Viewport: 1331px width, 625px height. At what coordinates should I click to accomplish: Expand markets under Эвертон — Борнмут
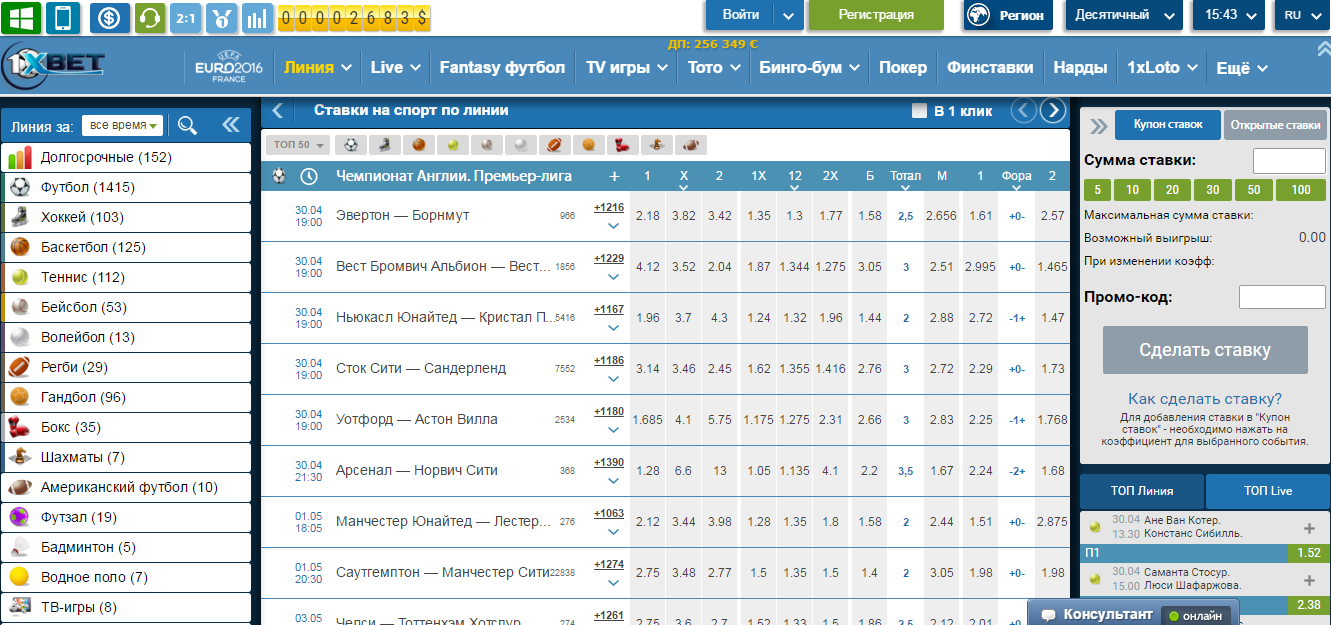click(612, 226)
